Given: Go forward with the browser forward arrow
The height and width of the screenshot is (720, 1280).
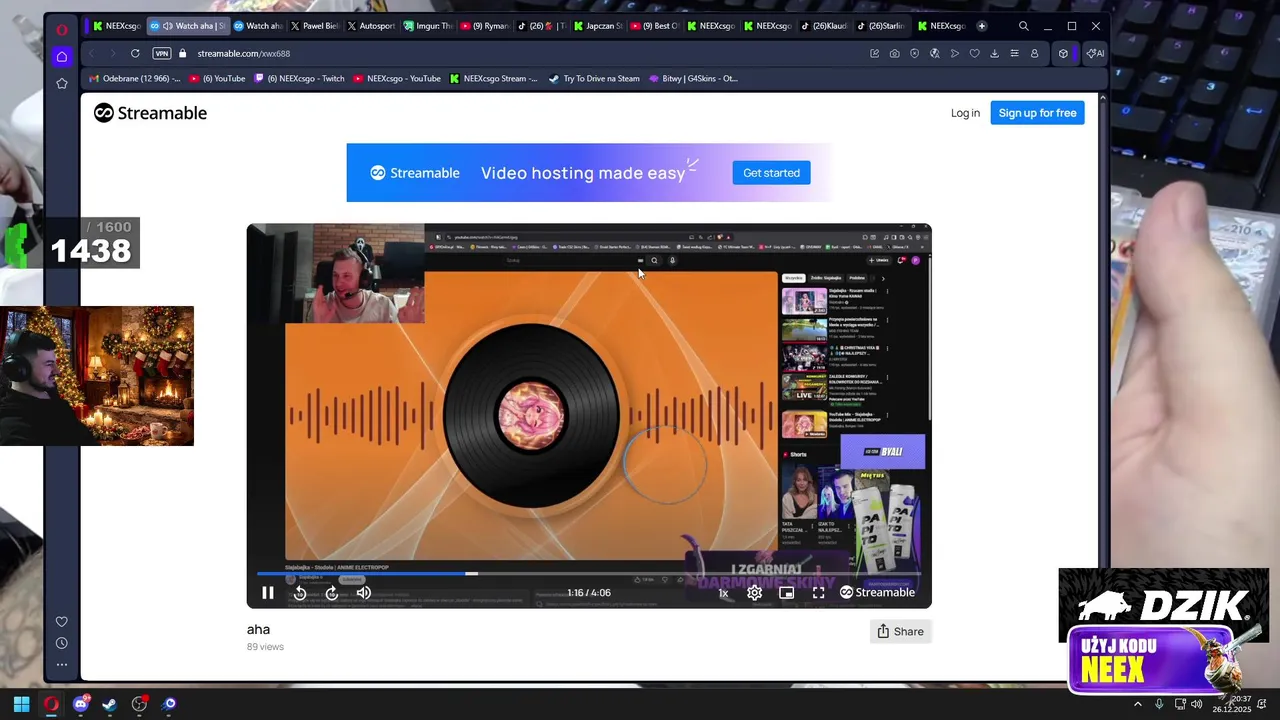Looking at the screenshot, I should (114, 53).
